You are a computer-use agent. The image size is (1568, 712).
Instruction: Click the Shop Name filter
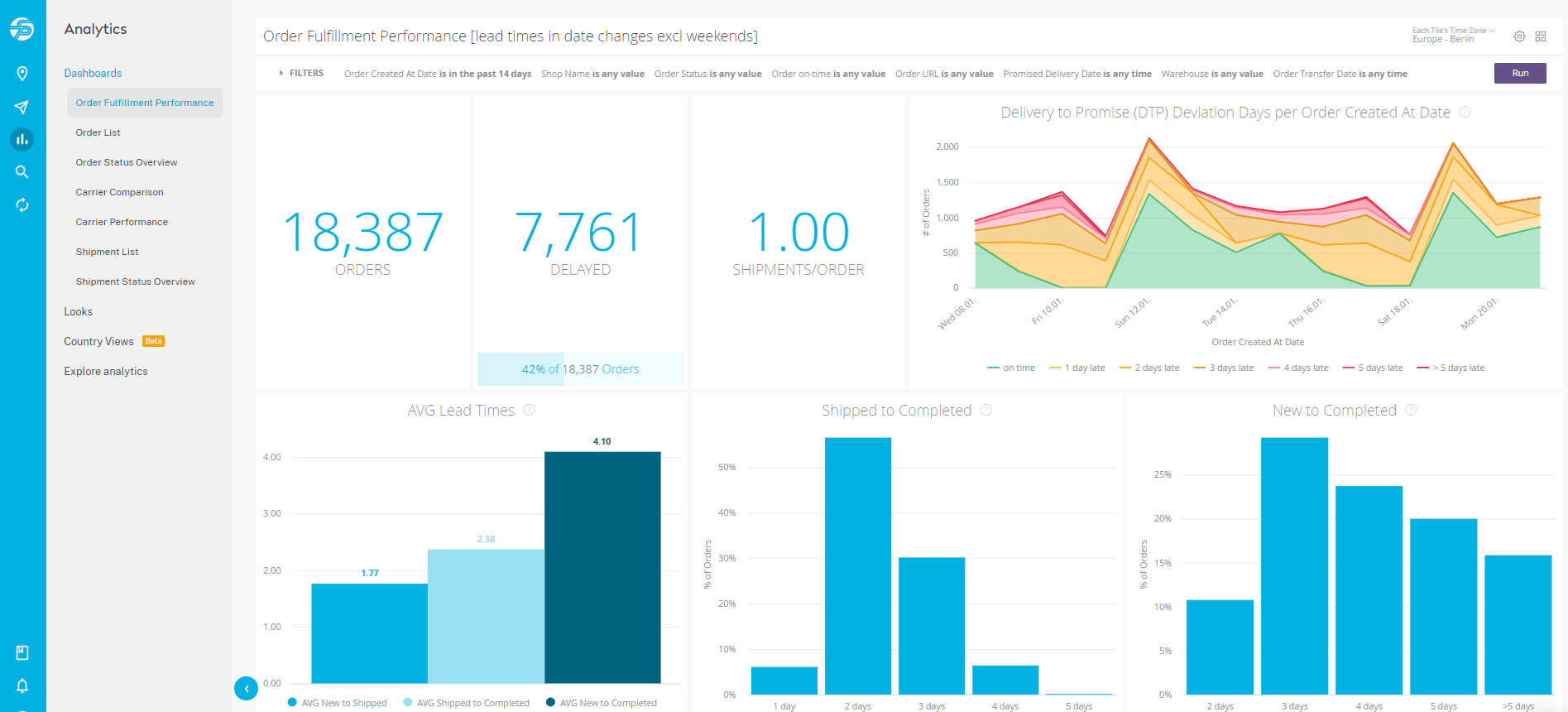tap(592, 74)
